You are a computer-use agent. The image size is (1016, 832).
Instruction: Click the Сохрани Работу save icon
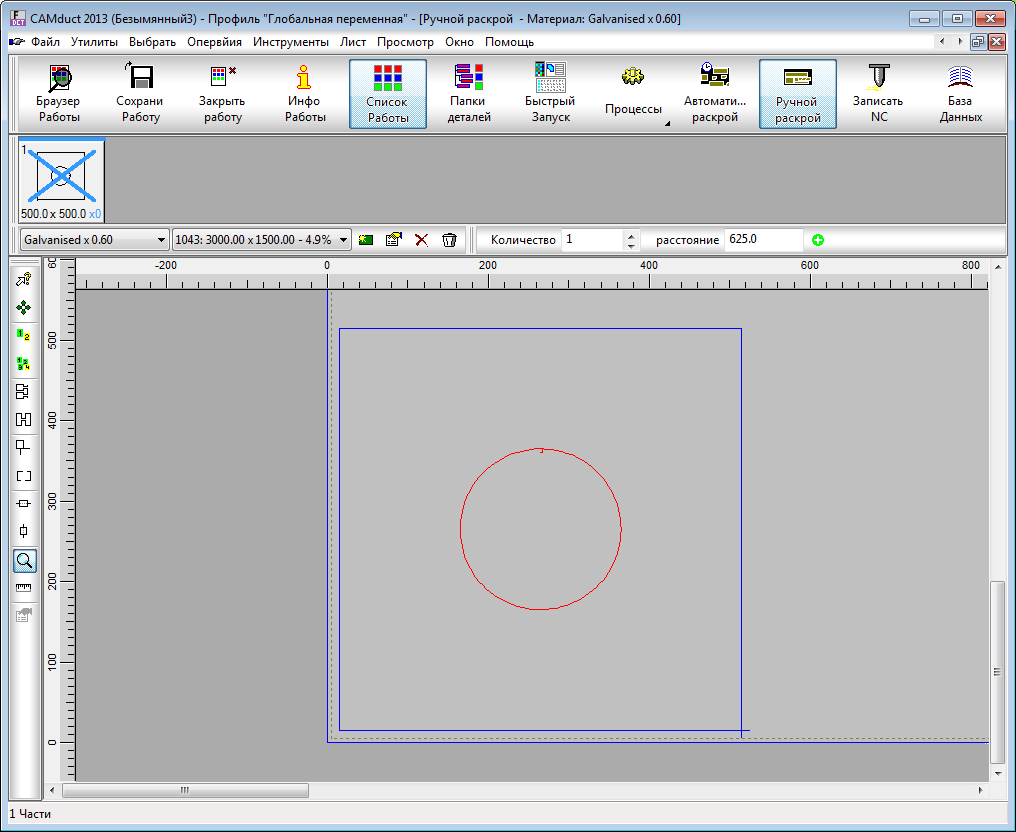point(140,94)
